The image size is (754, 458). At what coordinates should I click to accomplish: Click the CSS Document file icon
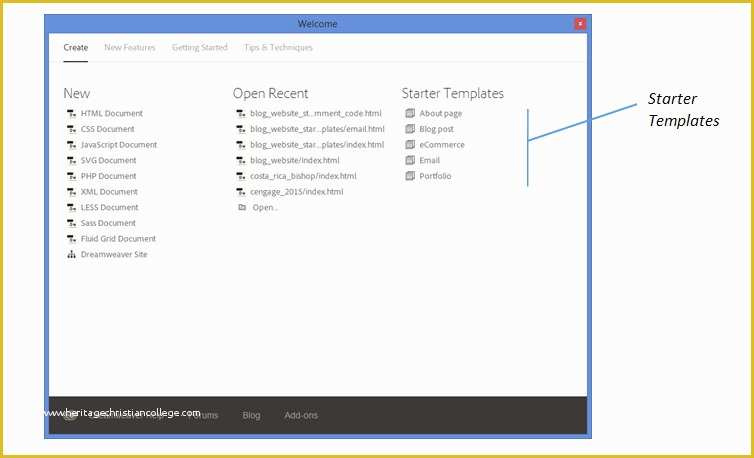coord(72,129)
